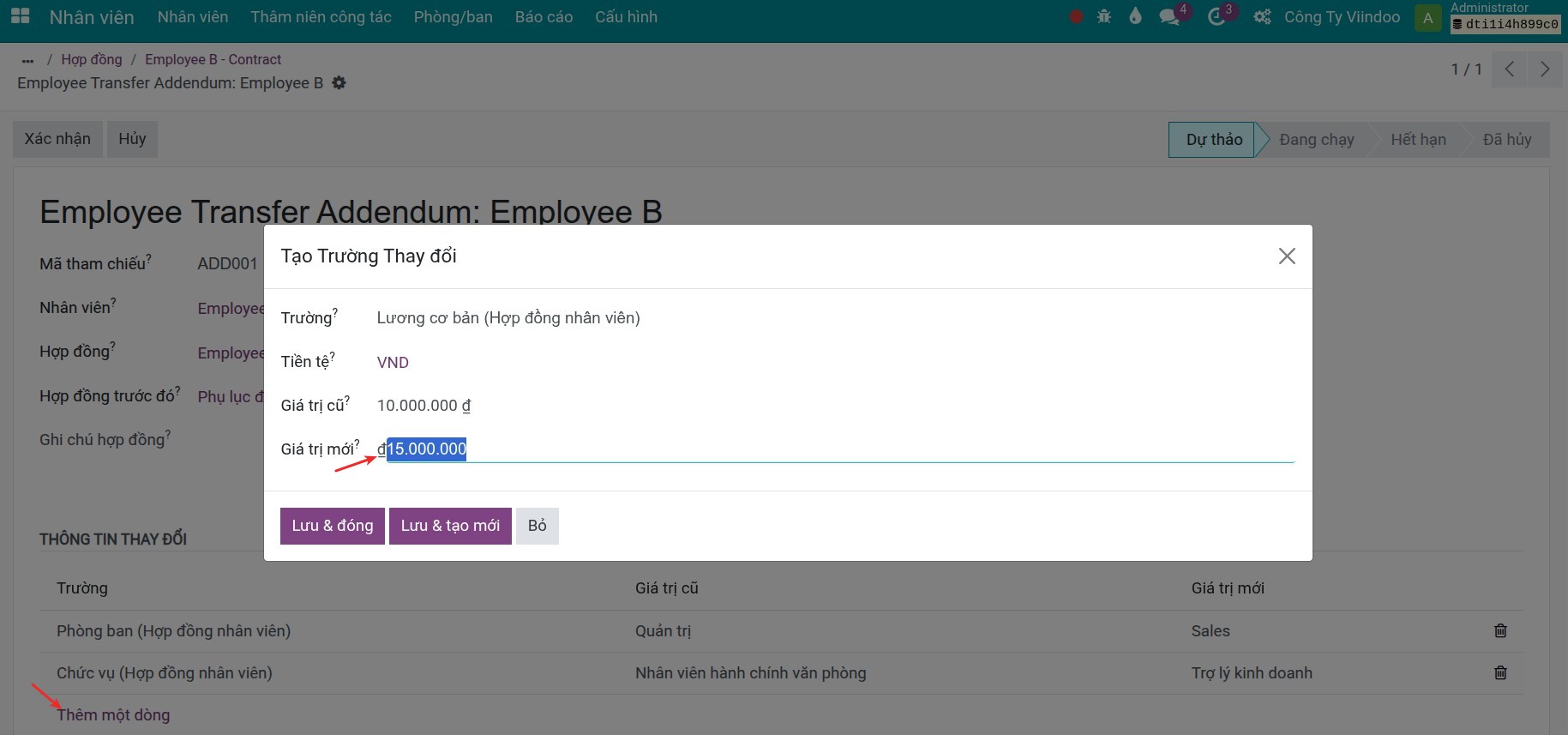
Task: Open the Cấu hình menu
Action: click(x=626, y=17)
